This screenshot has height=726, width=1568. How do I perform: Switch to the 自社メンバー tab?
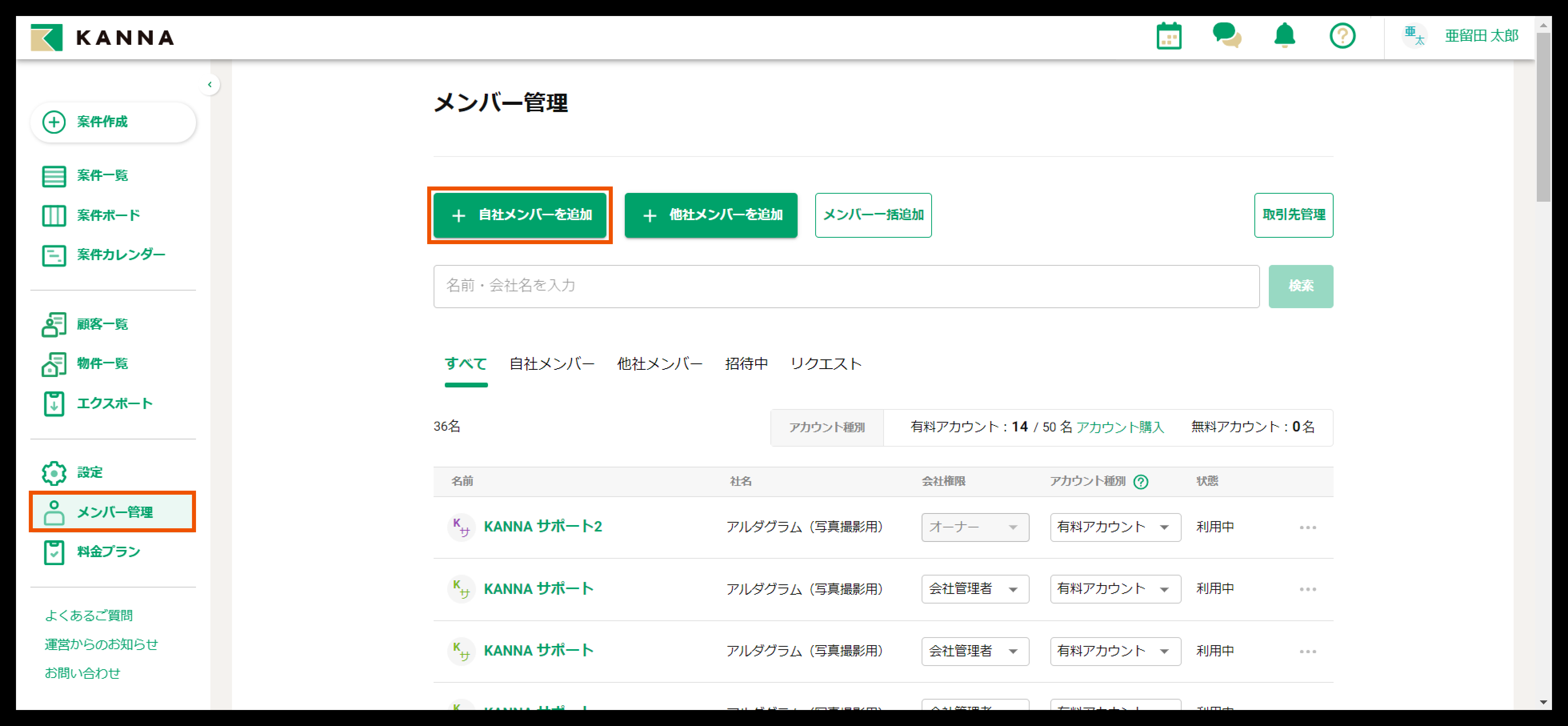(x=552, y=364)
